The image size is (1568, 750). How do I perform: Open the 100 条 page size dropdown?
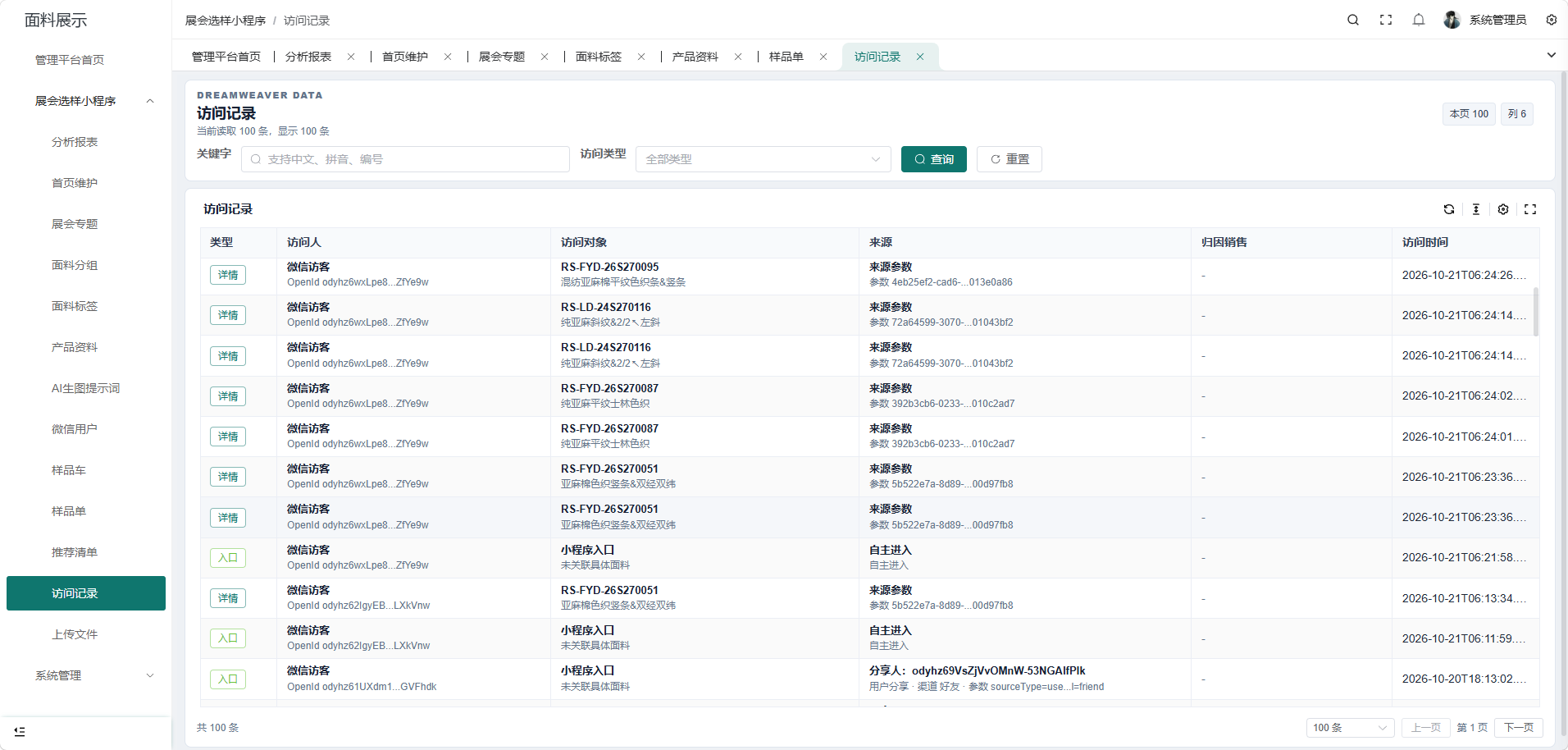coord(1350,728)
